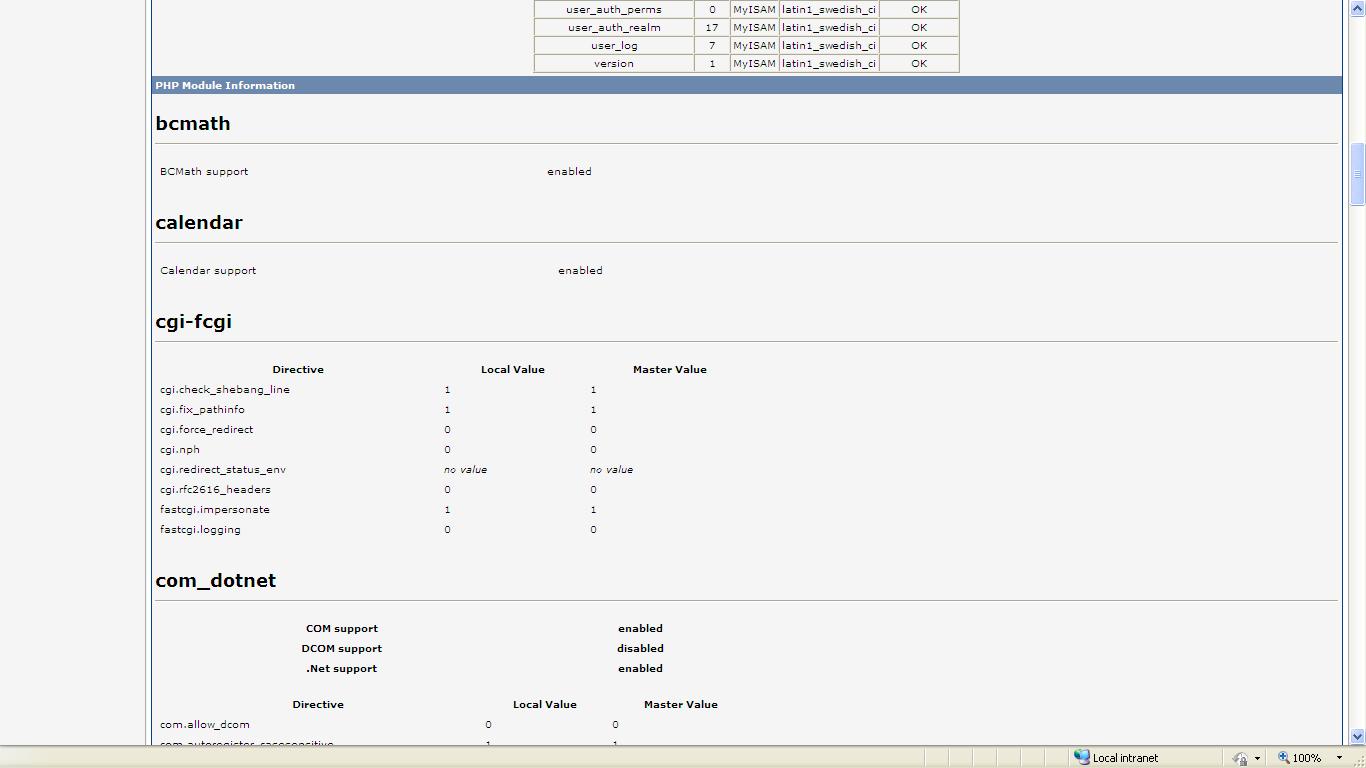Click master value 0 of fastcgi.logging
Screen dimensions: 1366x768
(593, 529)
